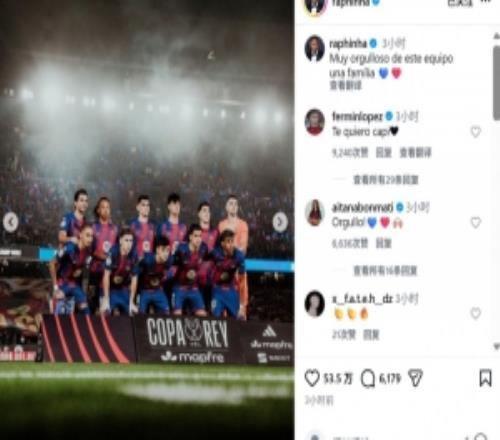Show translation of raphinha's caption
The image size is (500, 440).
tap(346, 86)
